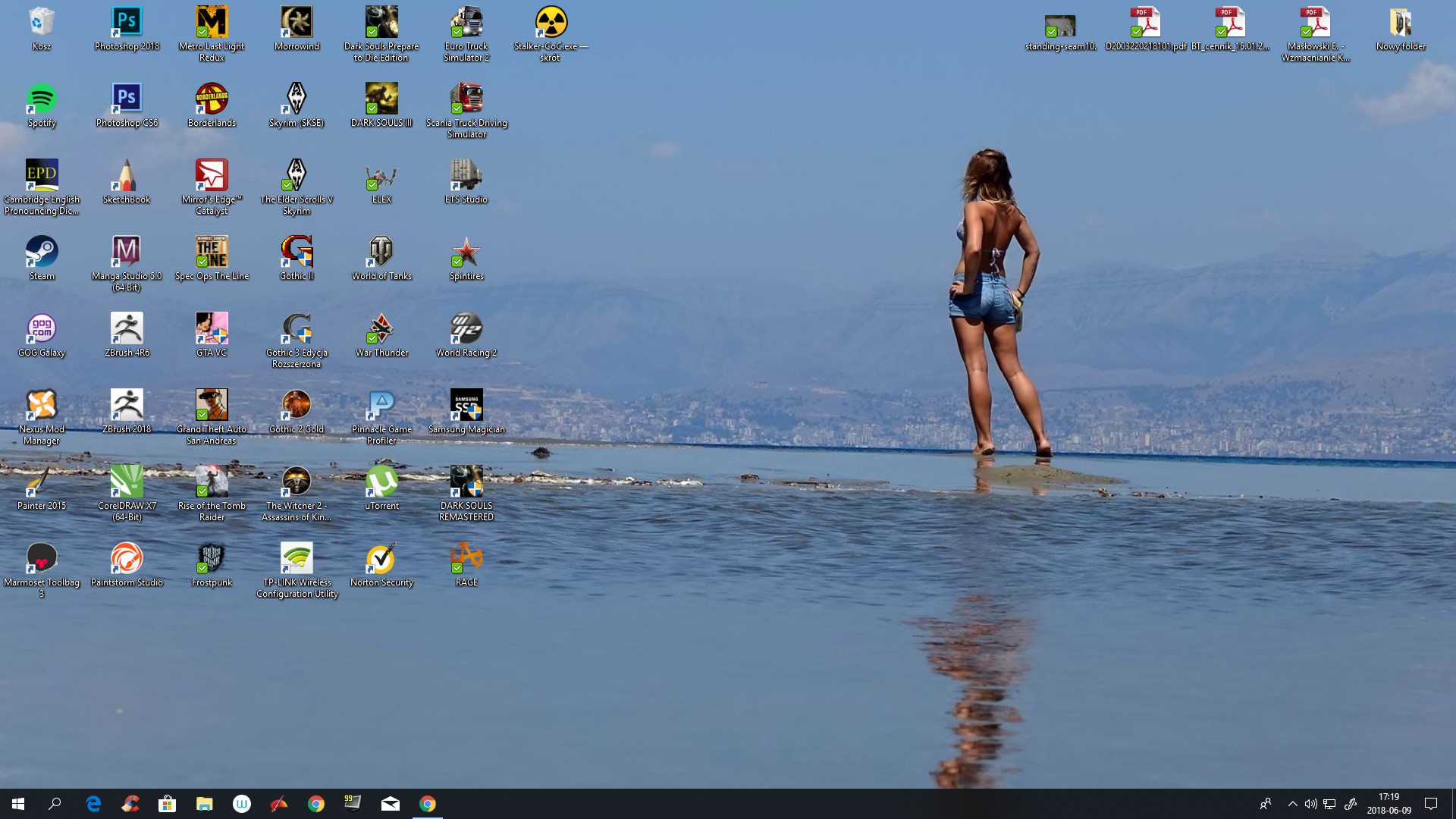Click the GOG Galaxy icon
Viewport: 1456px width, 819px height.
[42, 329]
